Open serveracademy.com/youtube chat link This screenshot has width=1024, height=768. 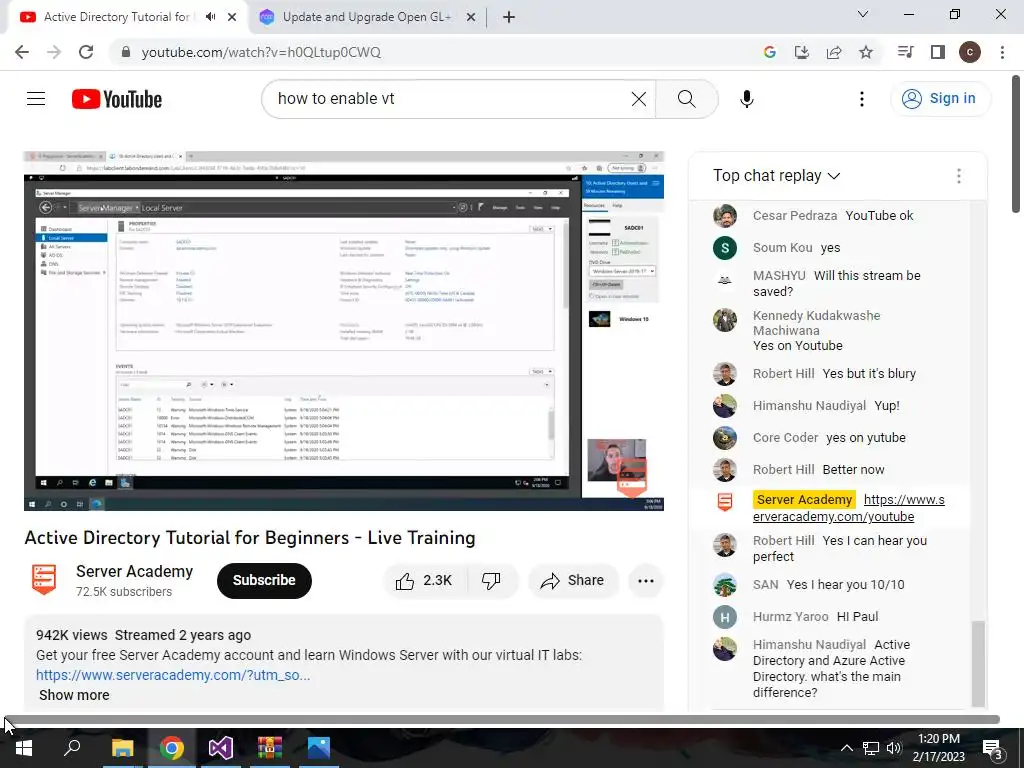[x=848, y=508]
